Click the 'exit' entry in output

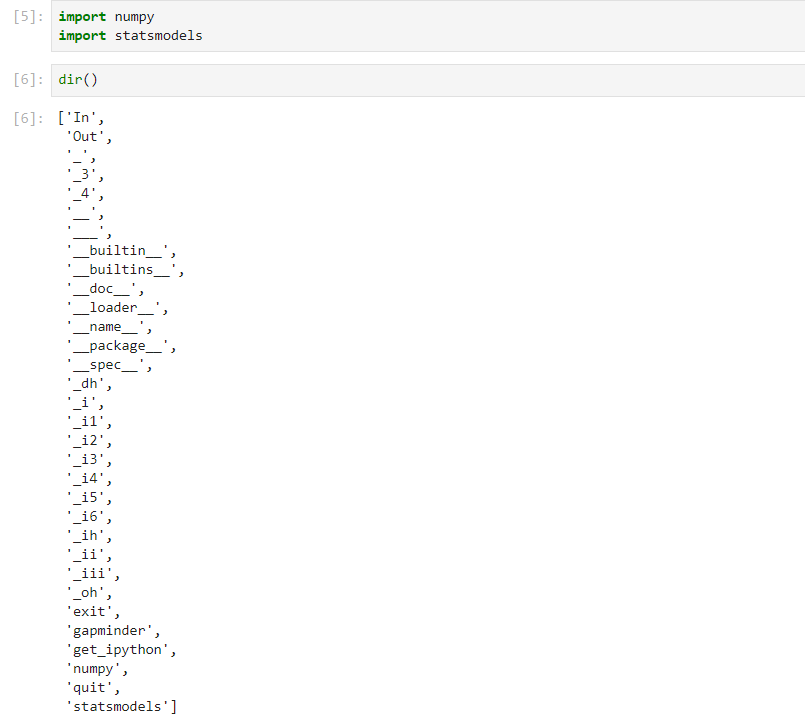point(88,611)
